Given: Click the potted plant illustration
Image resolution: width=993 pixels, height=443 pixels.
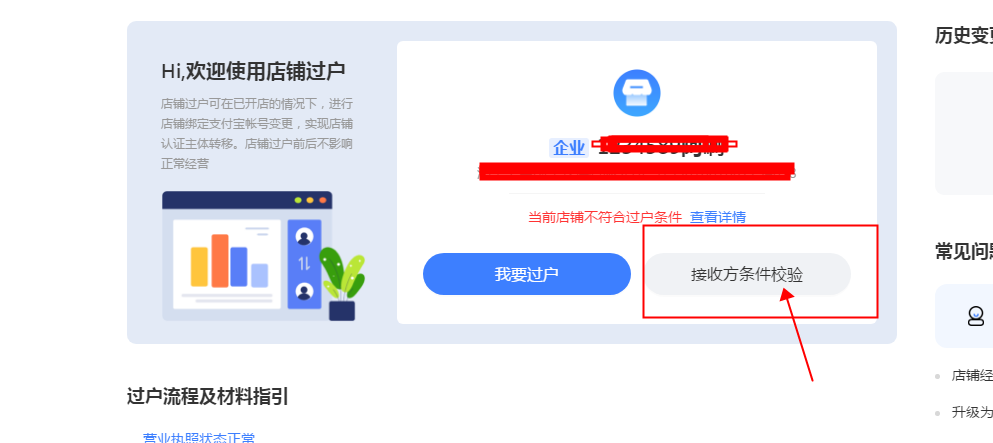Looking at the screenshot, I should point(342,284).
